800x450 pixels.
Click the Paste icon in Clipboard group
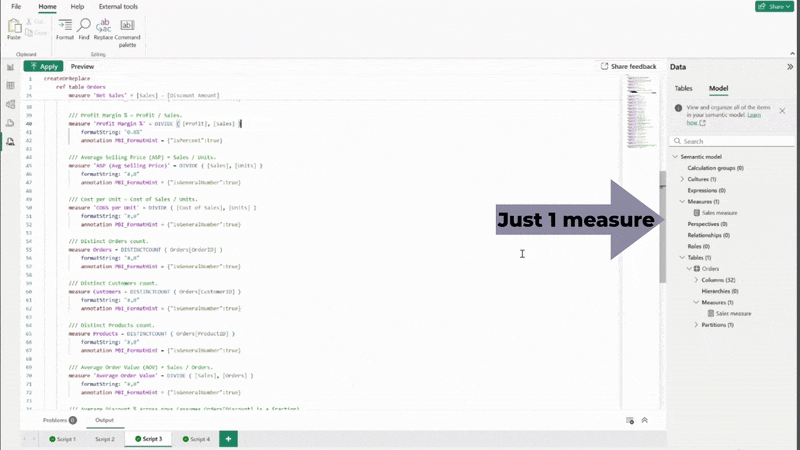pyautogui.click(x=14, y=29)
